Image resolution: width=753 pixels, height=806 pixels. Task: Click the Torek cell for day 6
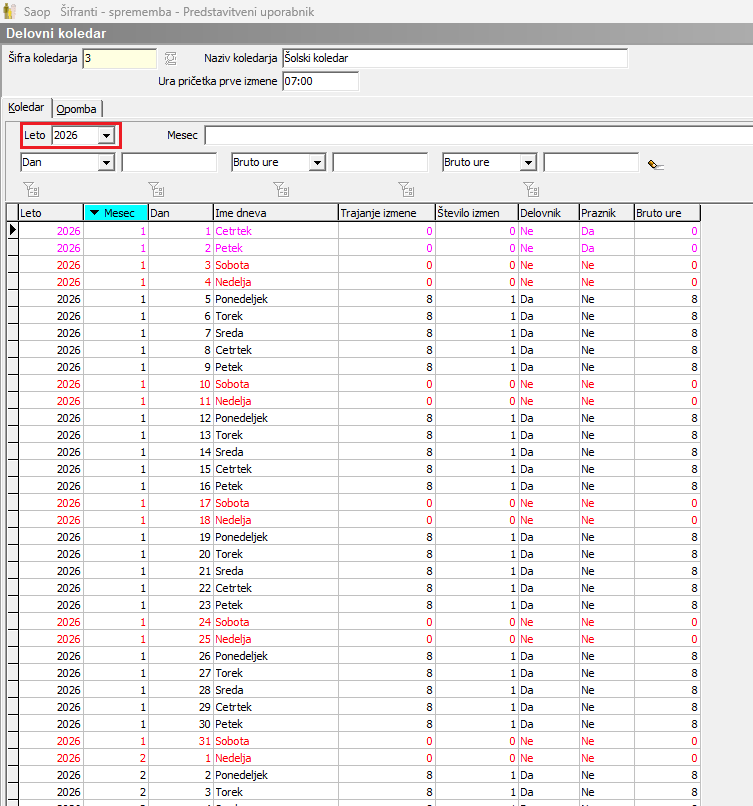point(276,316)
